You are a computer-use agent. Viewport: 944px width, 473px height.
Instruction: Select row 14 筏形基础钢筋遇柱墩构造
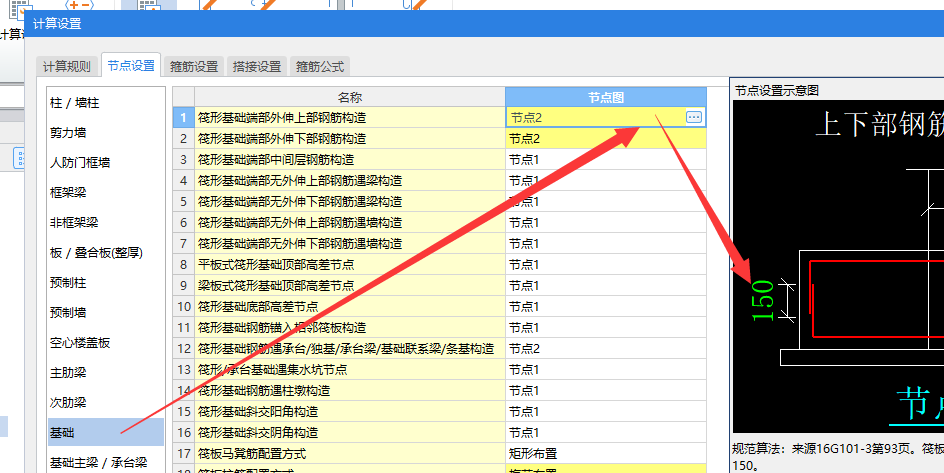(350, 391)
